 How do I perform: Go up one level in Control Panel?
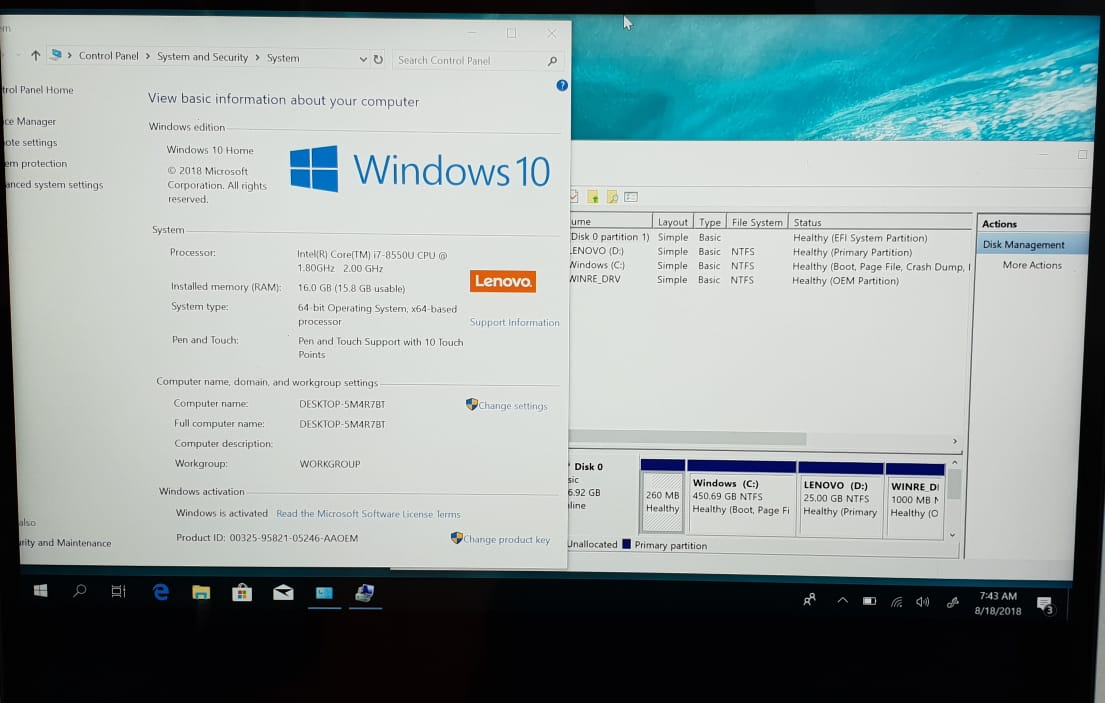pyautogui.click(x=35, y=54)
